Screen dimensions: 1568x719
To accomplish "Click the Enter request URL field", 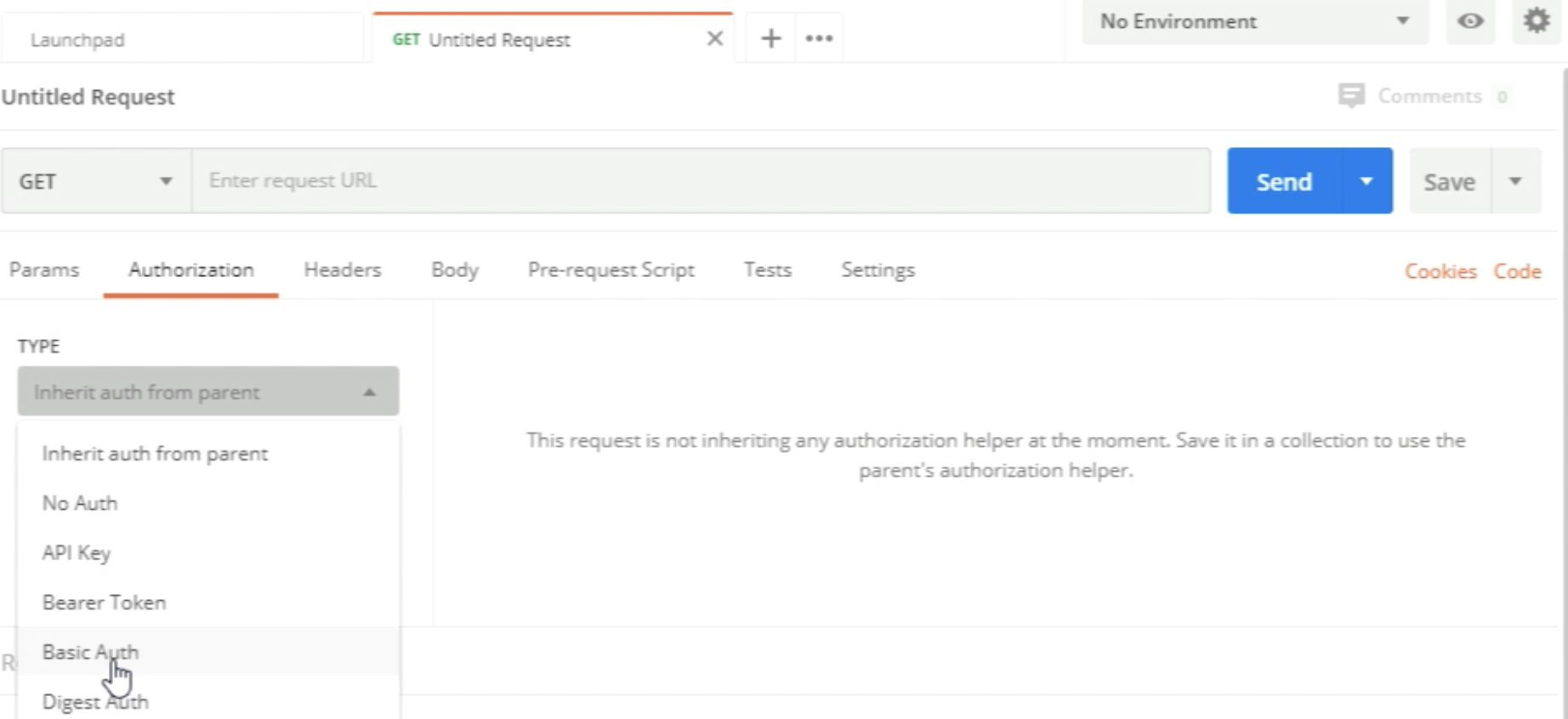I will click(x=701, y=181).
